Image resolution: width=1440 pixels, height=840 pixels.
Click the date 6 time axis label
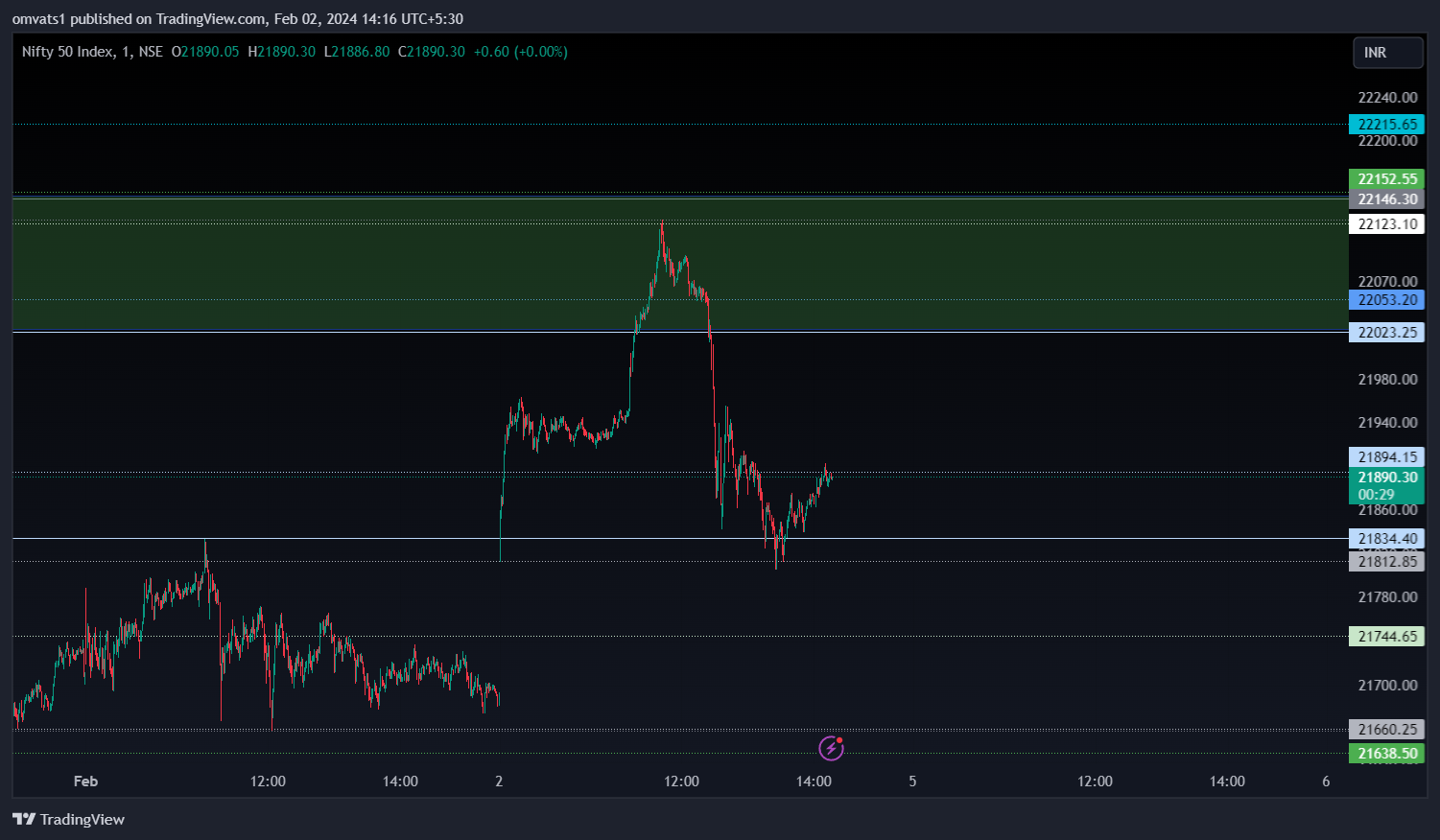pos(1326,782)
